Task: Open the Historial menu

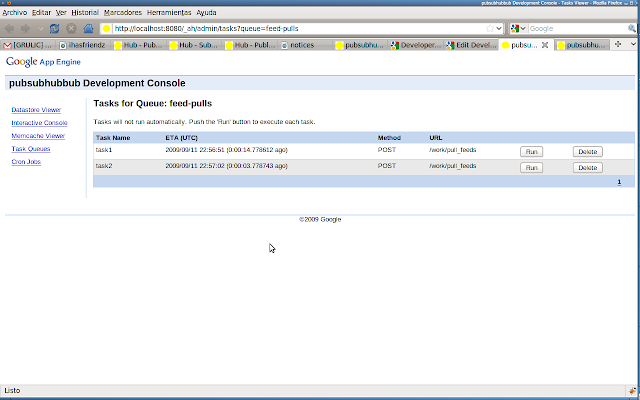Action: tap(85, 13)
